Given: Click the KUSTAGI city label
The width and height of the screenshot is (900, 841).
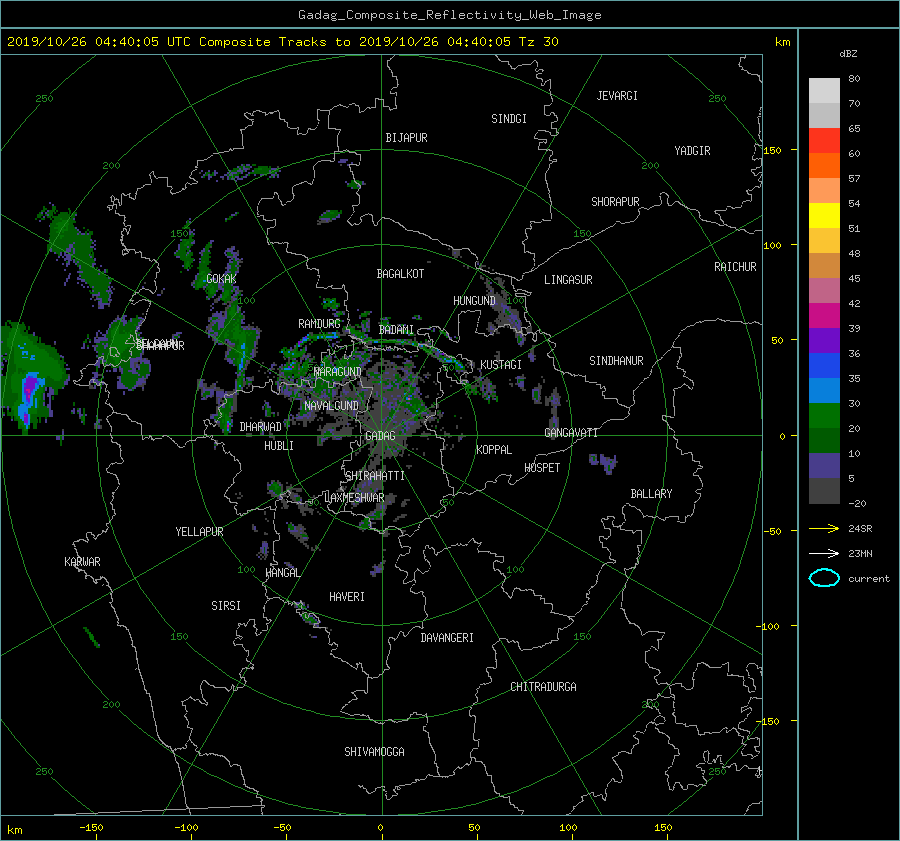Looking at the screenshot, I should pyautogui.click(x=501, y=365).
